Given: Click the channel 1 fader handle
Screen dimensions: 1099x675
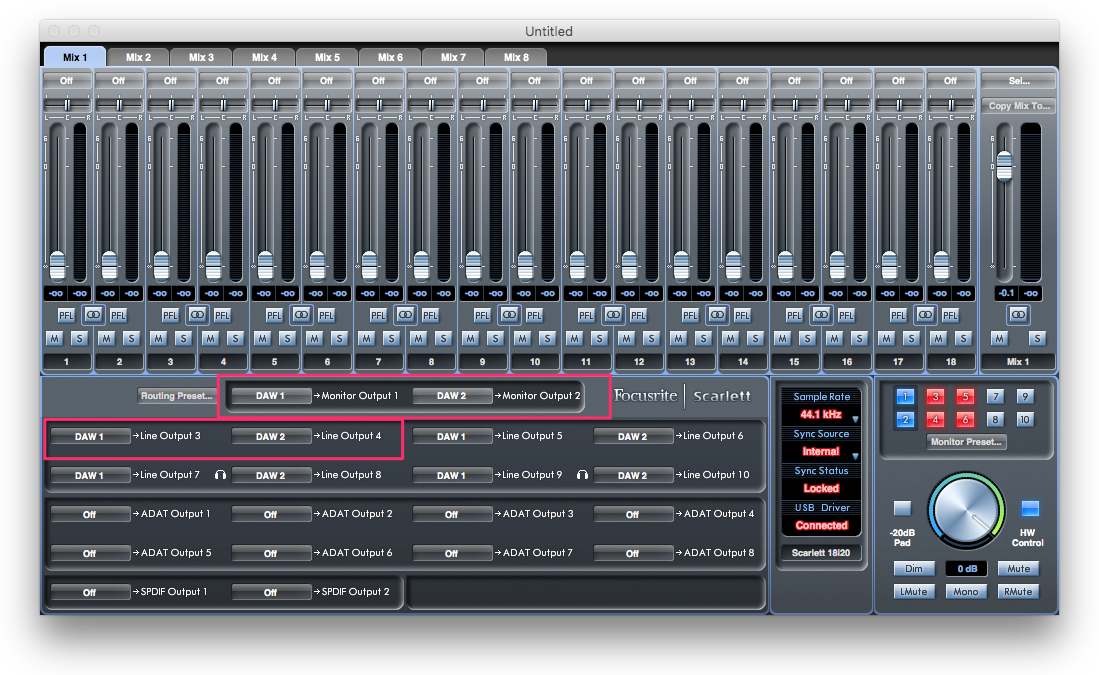Looking at the screenshot, I should tap(57, 266).
